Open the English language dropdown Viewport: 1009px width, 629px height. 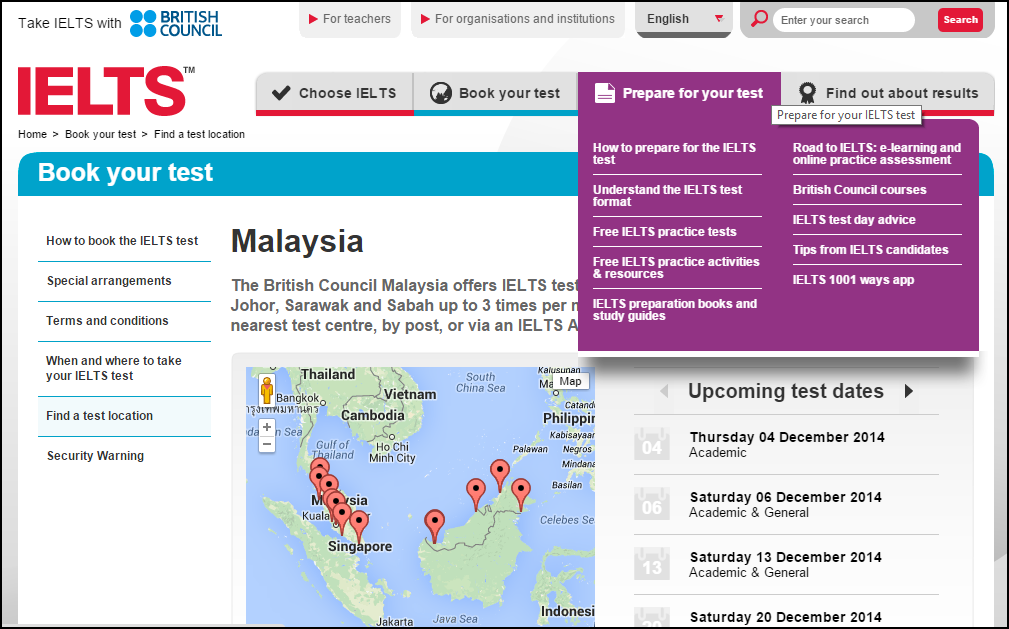pos(683,19)
